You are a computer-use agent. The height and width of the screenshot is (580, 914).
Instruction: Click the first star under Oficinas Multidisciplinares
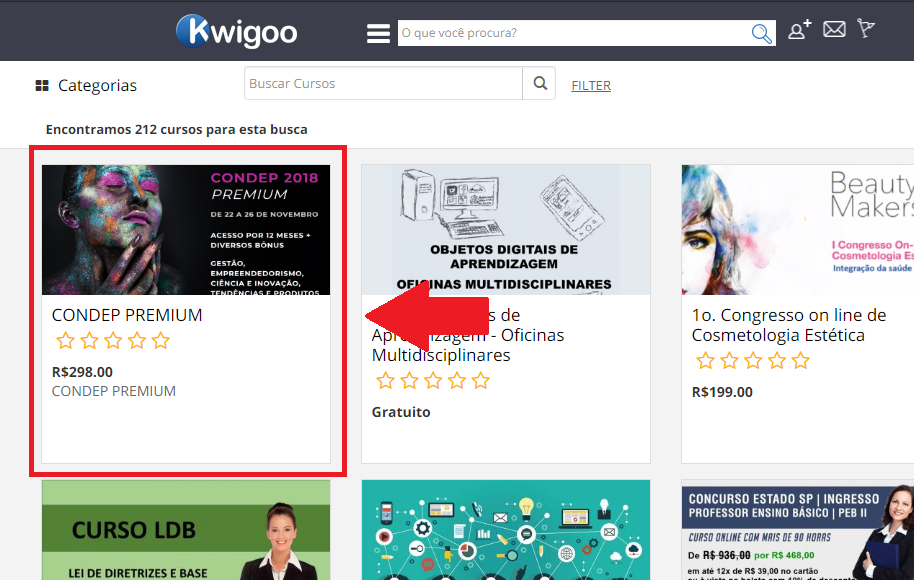(x=385, y=381)
